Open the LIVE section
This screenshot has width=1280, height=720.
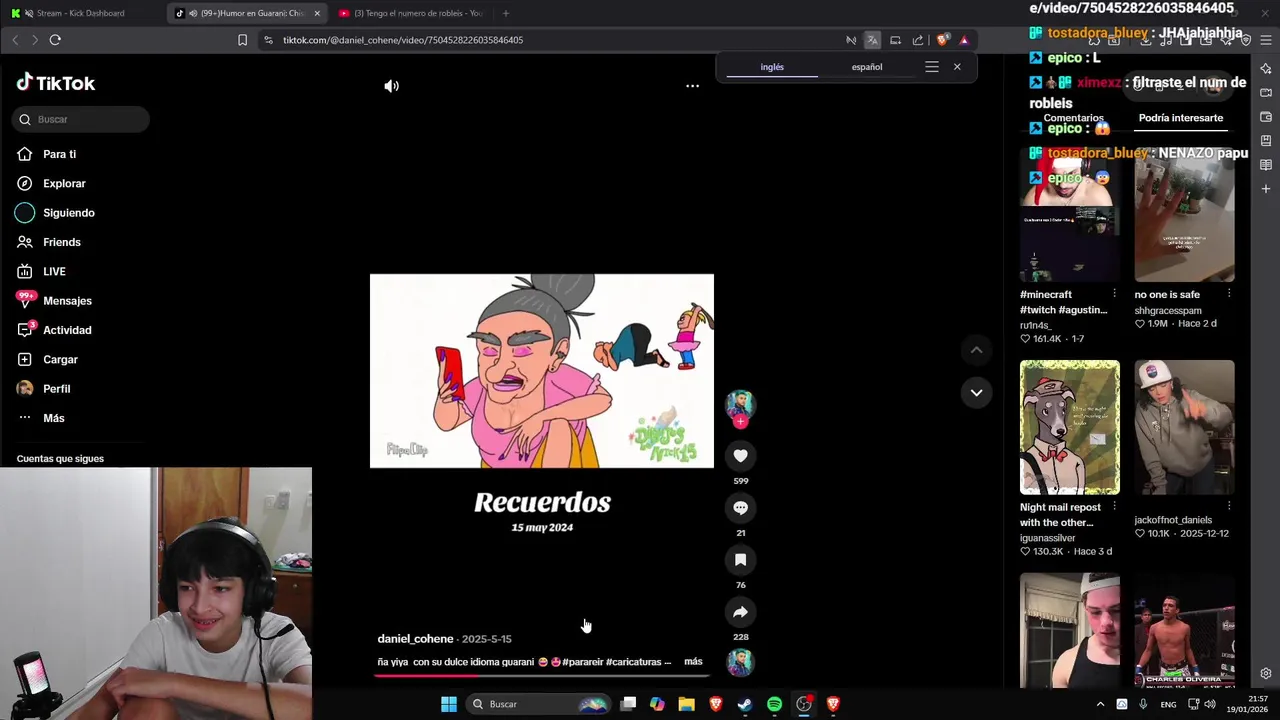pos(54,271)
